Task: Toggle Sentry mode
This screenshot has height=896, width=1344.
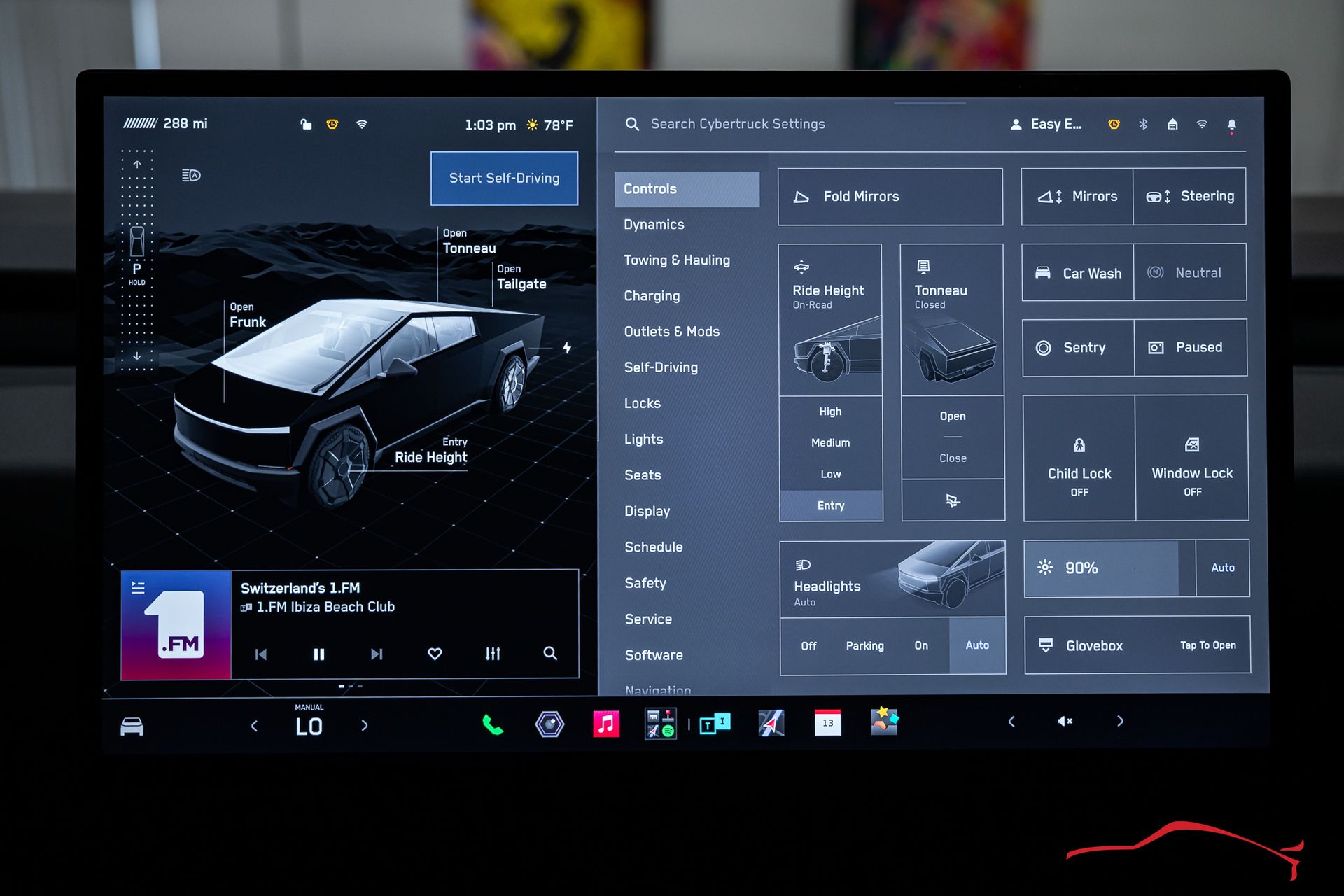Action: 1078,348
